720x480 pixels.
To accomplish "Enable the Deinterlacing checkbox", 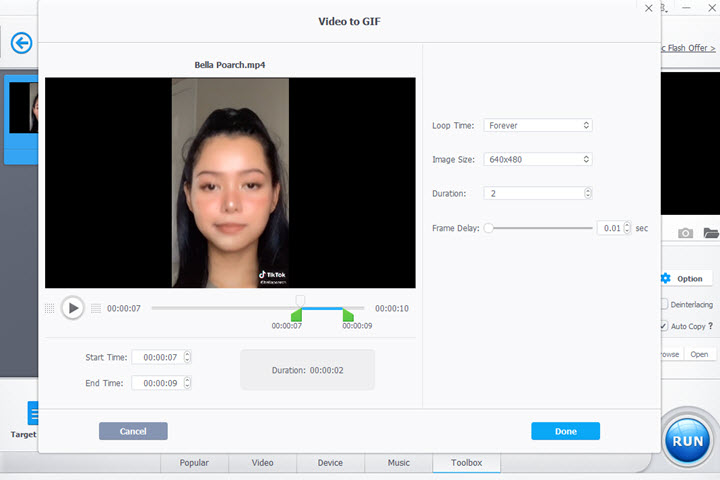I will (x=665, y=303).
